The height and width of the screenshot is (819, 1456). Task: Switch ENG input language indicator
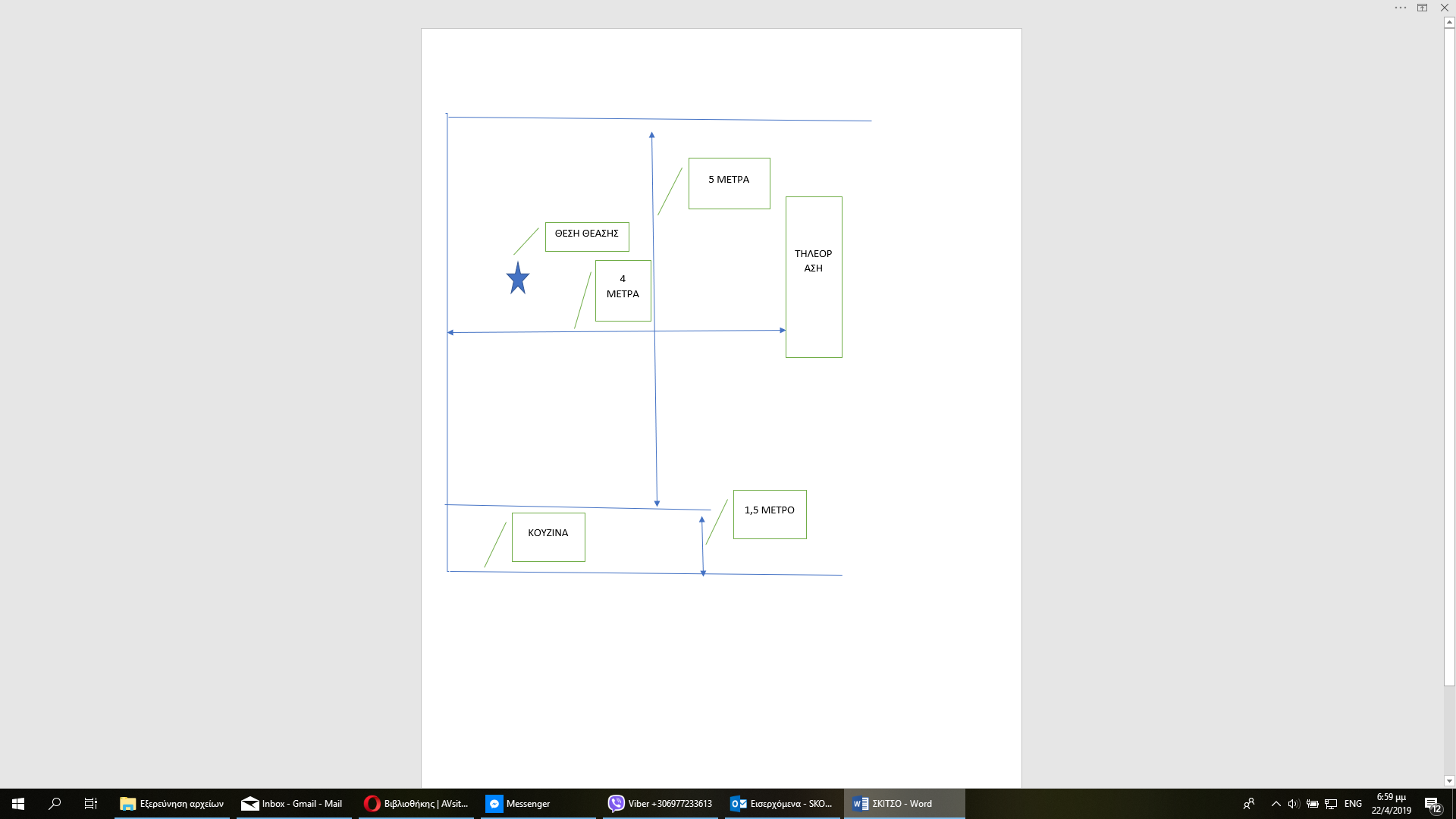tap(1353, 804)
